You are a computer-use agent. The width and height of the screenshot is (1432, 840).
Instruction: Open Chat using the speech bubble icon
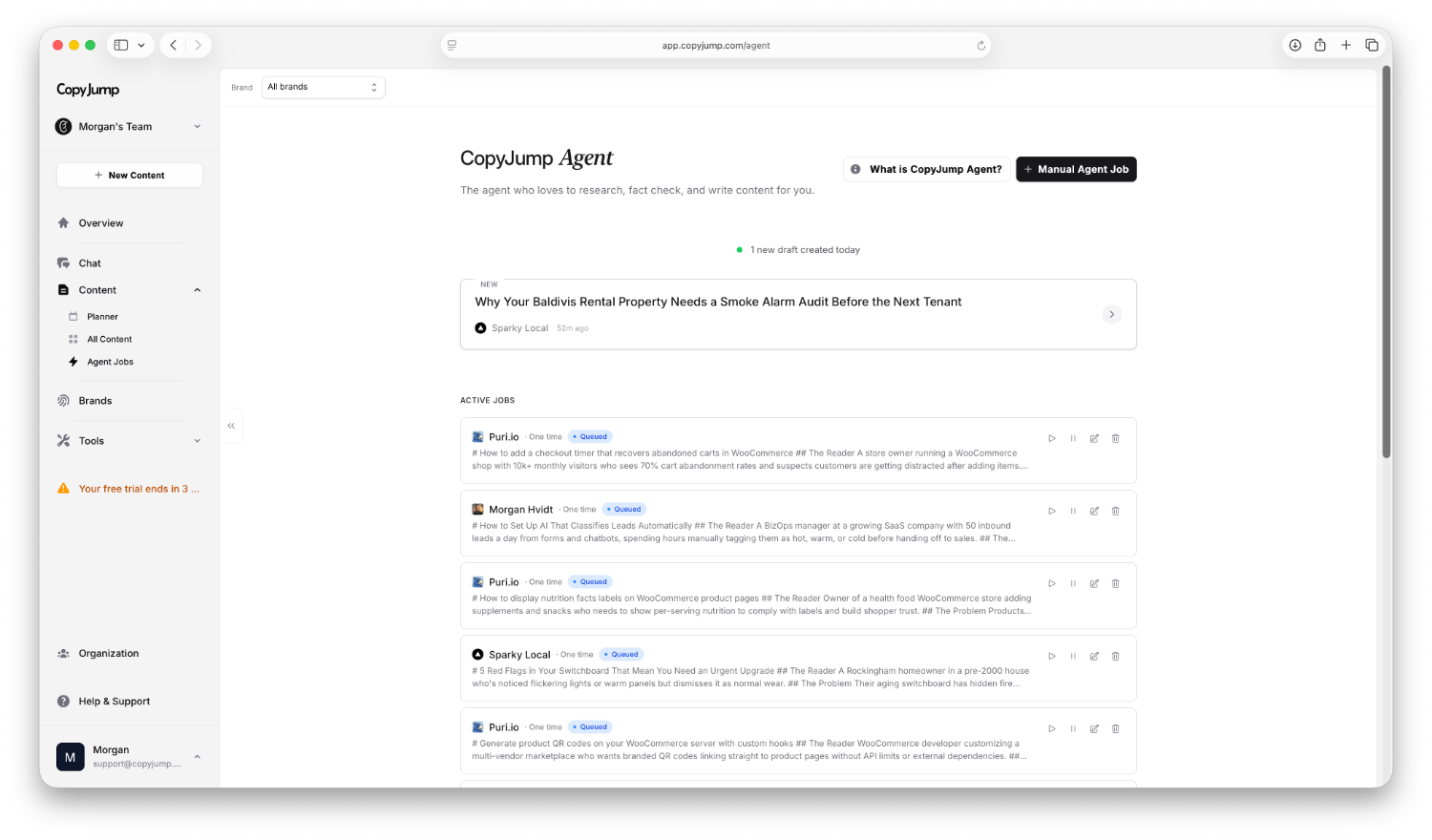pyautogui.click(x=63, y=262)
